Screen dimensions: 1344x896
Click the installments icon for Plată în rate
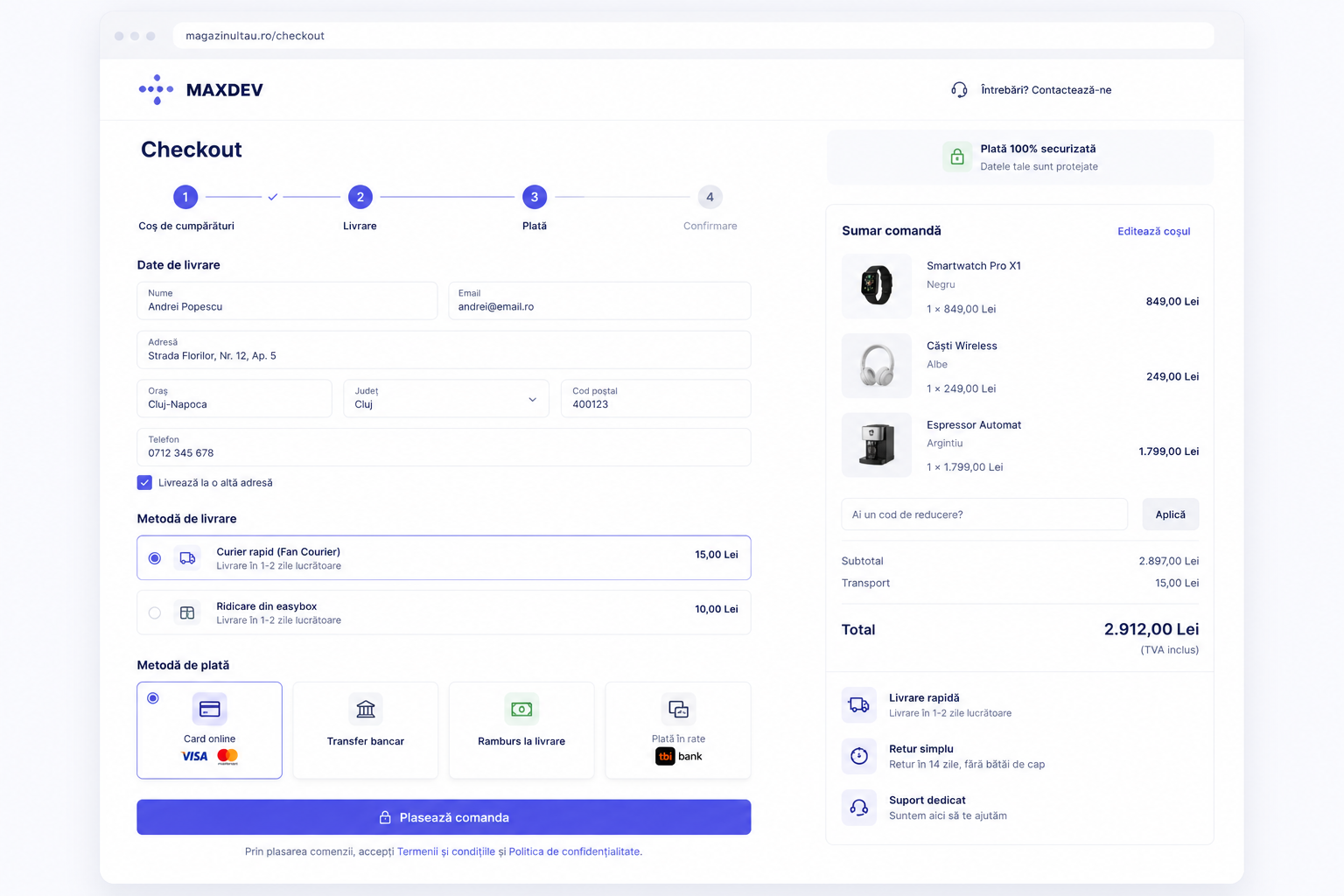pos(678,709)
